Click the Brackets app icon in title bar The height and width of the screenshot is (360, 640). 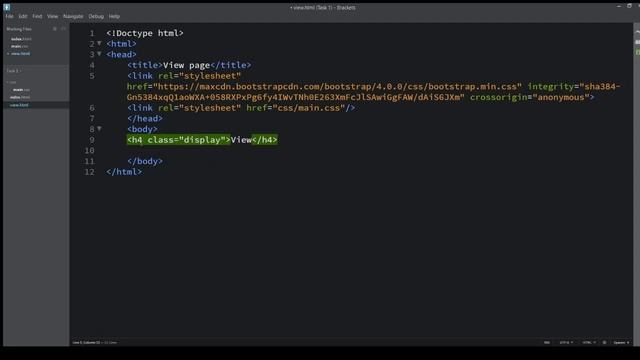(7, 7)
